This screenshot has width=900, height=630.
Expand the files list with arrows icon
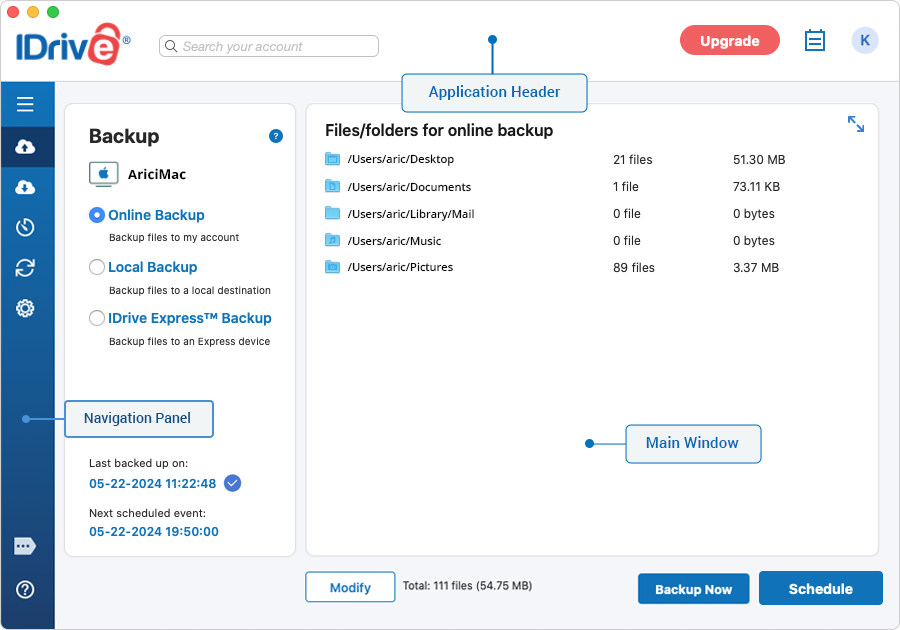coord(856,124)
